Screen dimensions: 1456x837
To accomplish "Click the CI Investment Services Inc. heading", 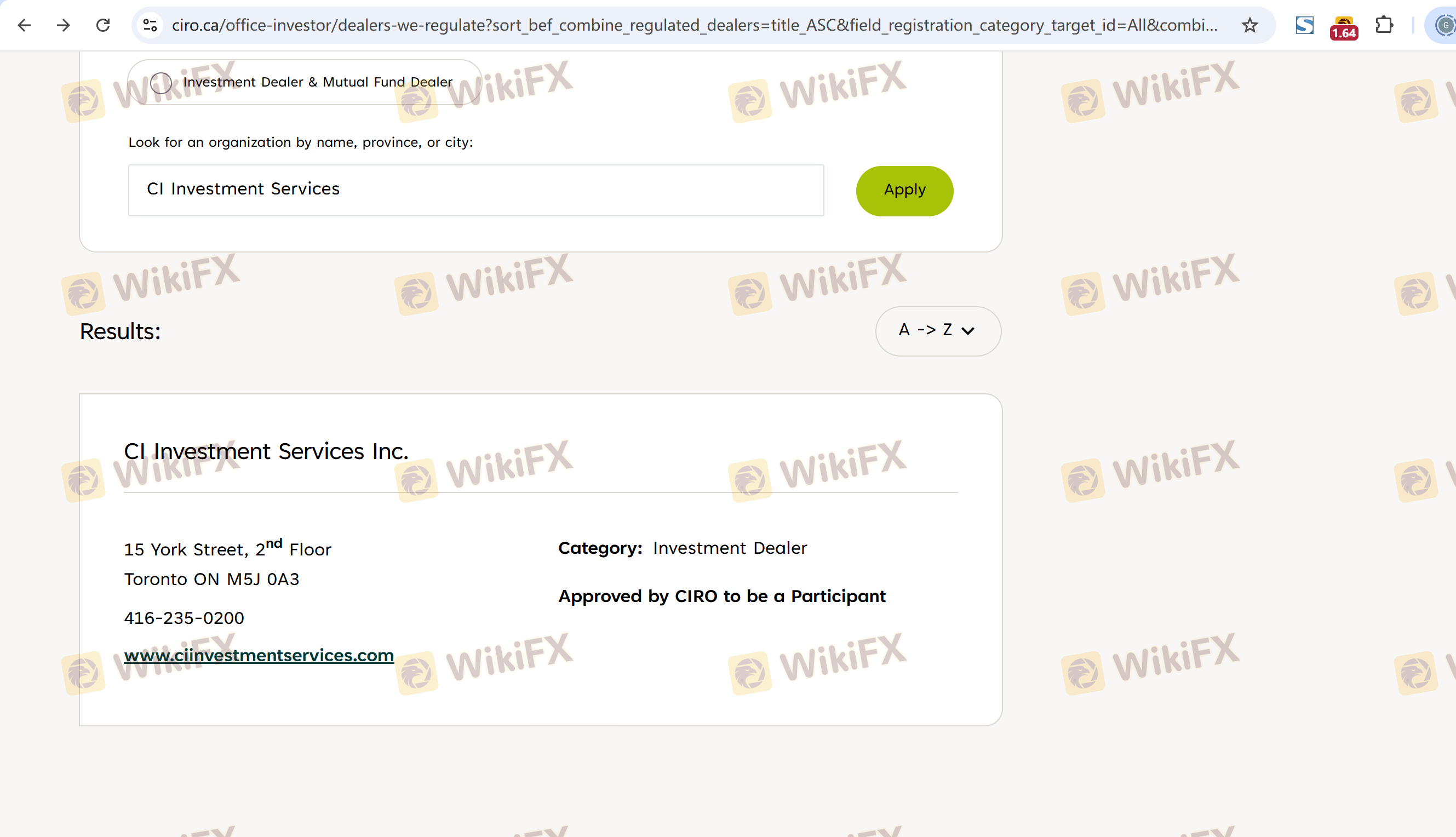I will click(266, 452).
